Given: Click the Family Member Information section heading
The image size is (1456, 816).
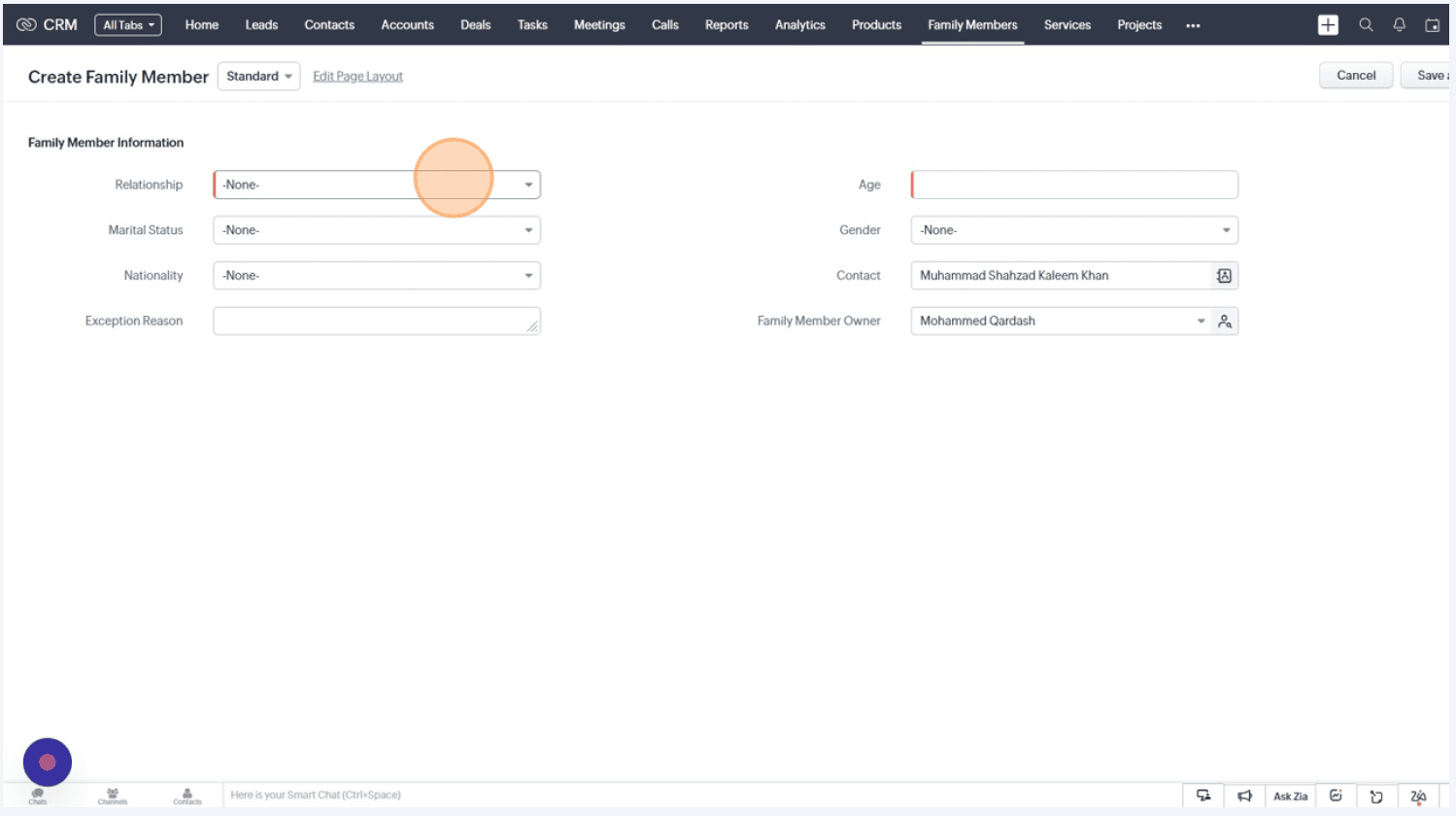Looking at the screenshot, I should click(x=106, y=143).
